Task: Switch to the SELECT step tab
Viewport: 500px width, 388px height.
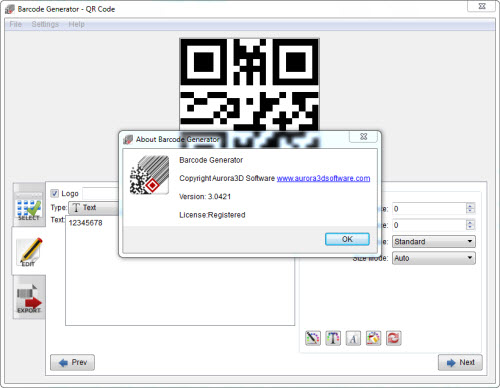Action: click(29, 205)
